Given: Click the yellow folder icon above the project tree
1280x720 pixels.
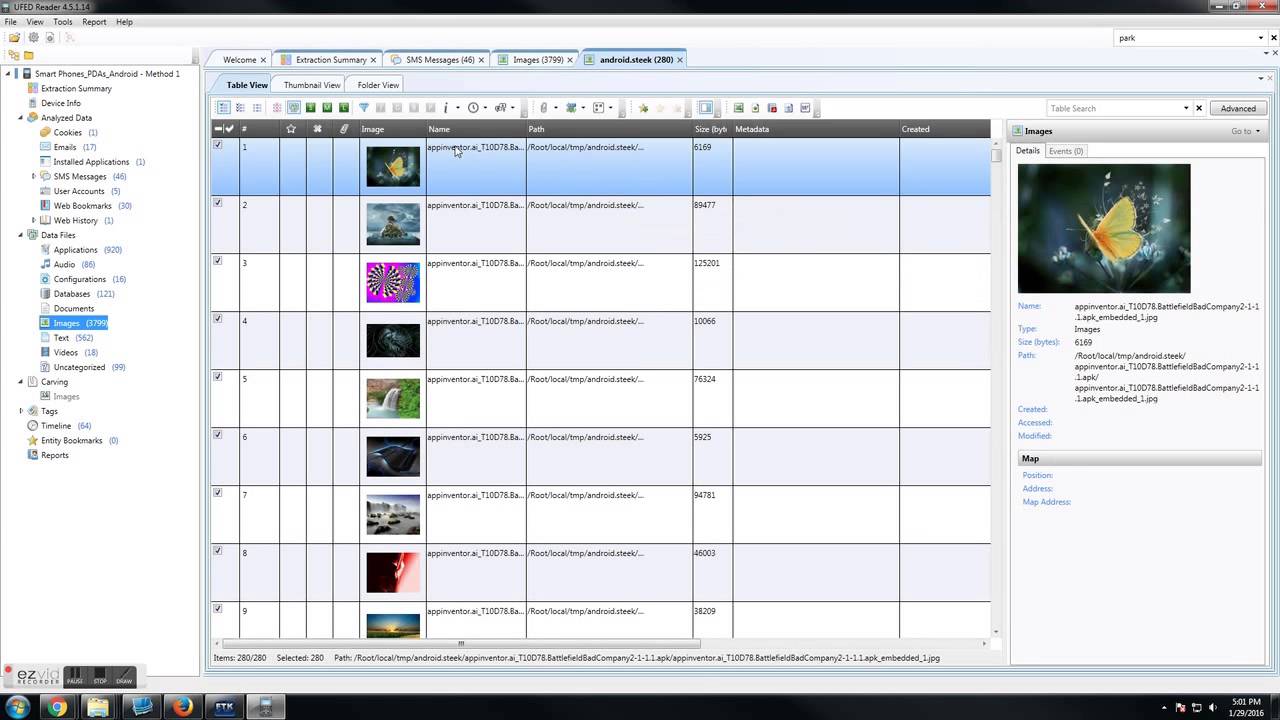Looking at the screenshot, I should (28, 55).
